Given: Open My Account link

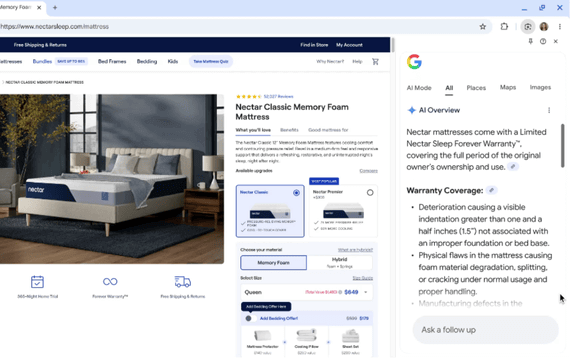Looking at the screenshot, I should pyautogui.click(x=349, y=45).
